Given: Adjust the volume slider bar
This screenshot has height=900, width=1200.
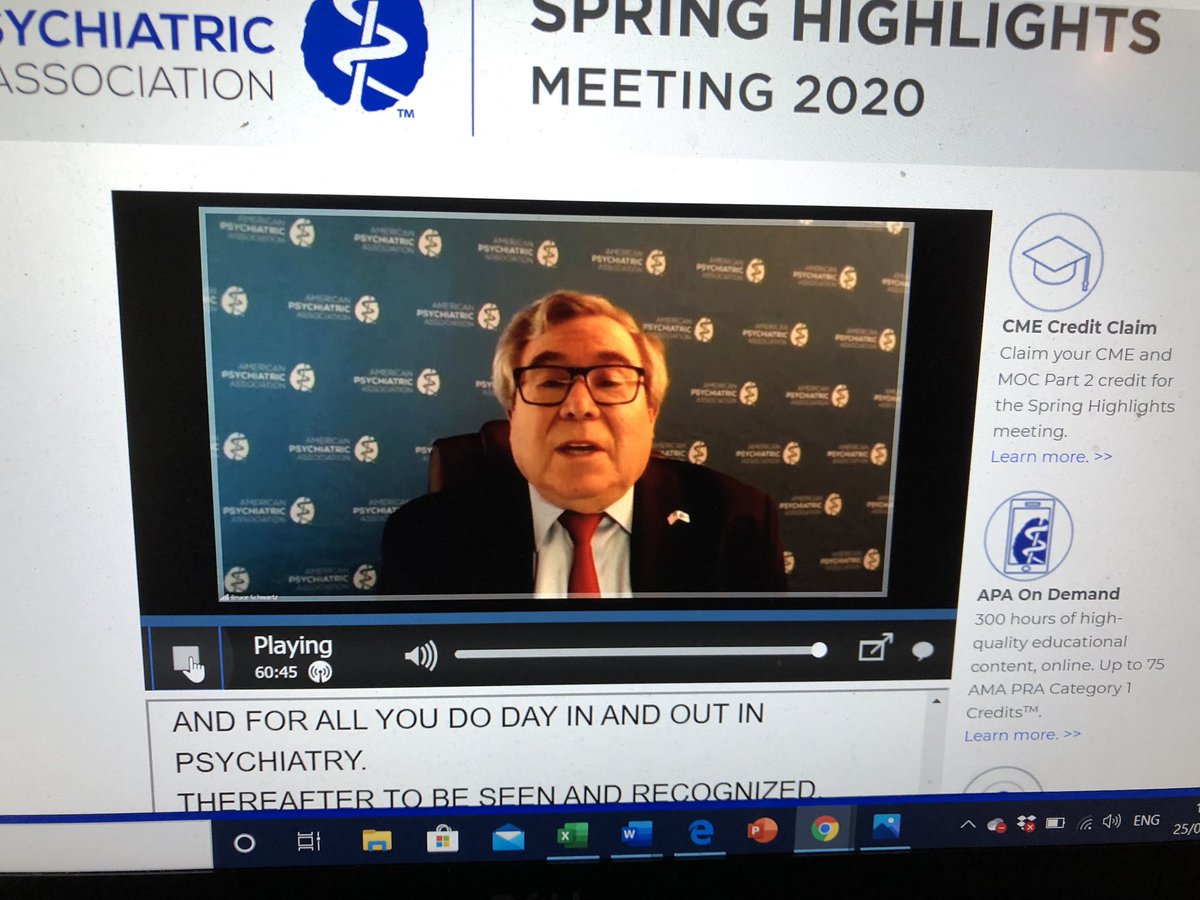Looking at the screenshot, I should 641,652.
